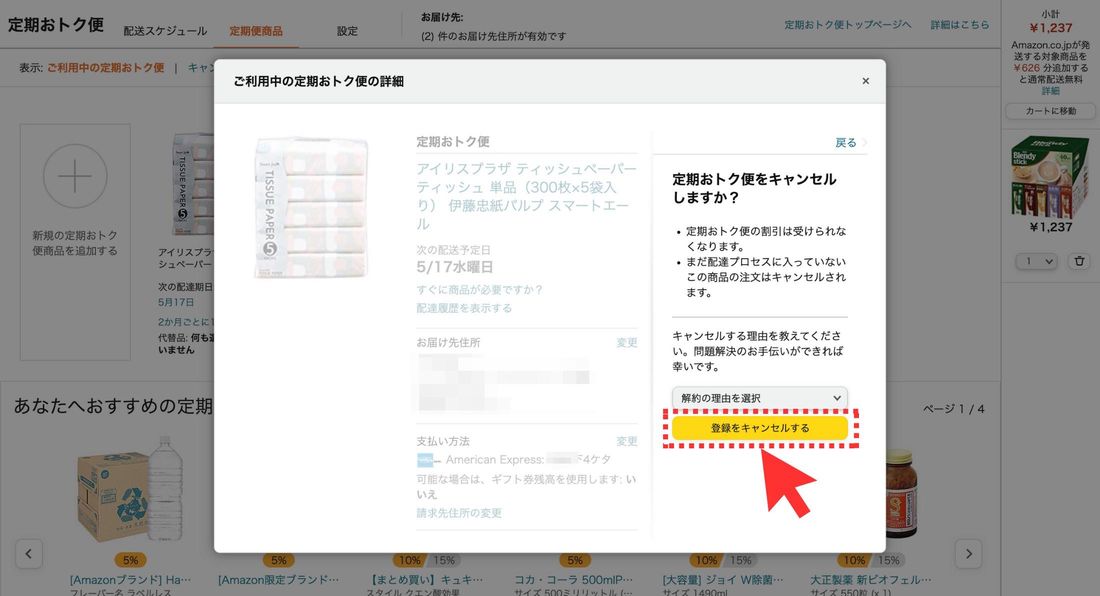This screenshot has width=1100, height=596.
Task: Click the Blendy stick product thumbnail in cart
Action: click(1050, 175)
